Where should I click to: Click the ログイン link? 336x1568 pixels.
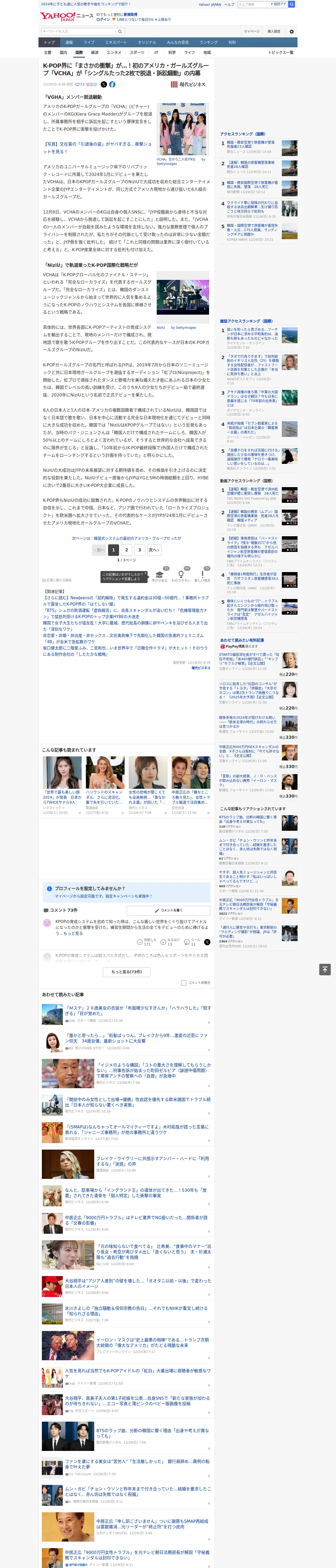(103, 20)
